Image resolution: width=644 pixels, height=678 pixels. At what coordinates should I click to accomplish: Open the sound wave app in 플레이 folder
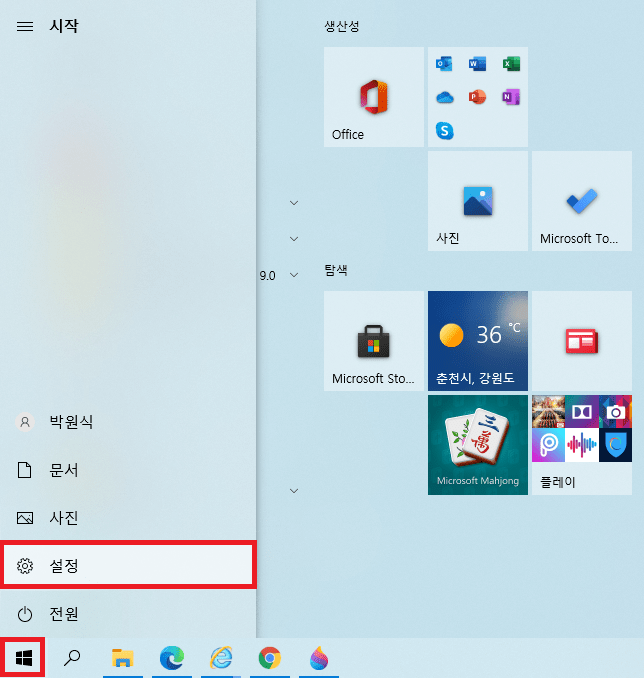(x=582, y=445)
